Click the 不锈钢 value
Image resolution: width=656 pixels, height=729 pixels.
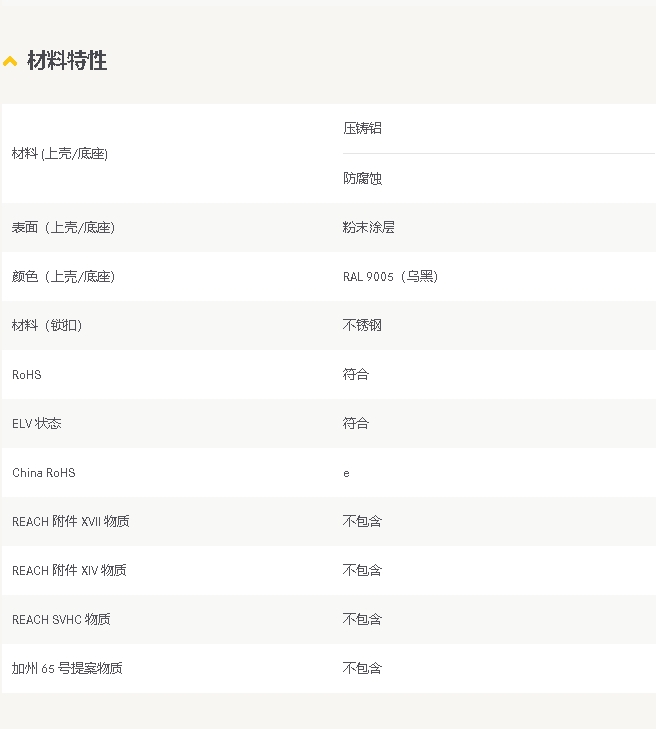(362, 326)
